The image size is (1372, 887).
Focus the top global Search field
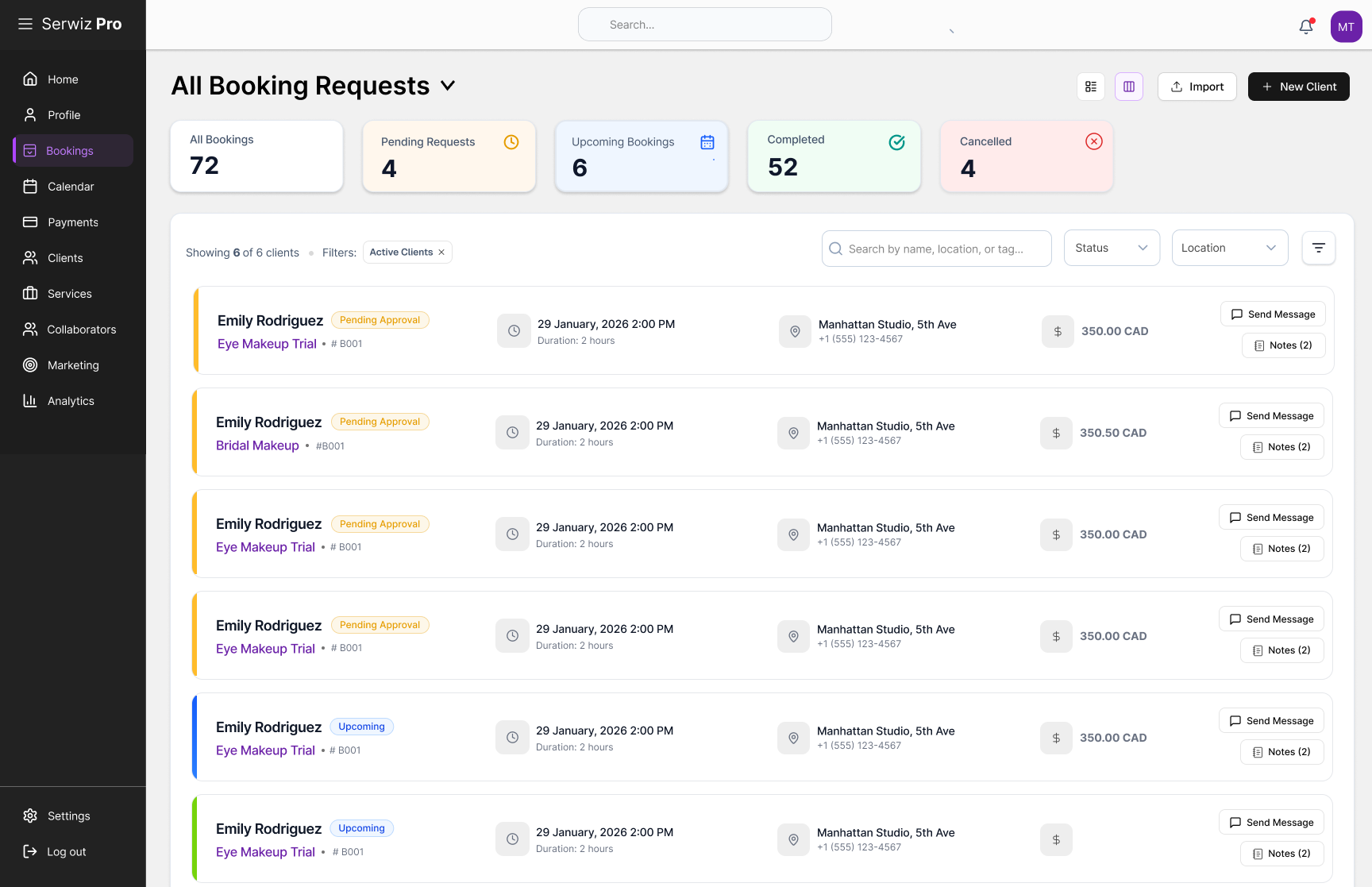pos(705,25)
